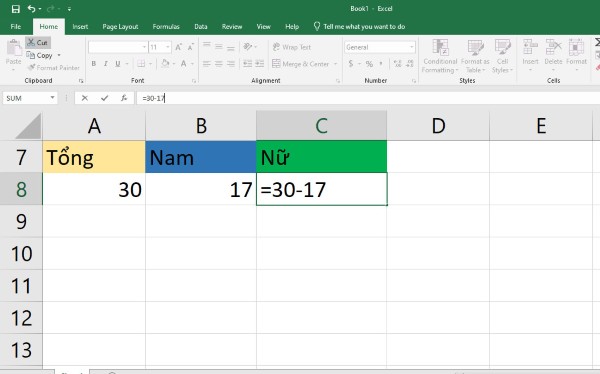Click the Decrease Font Size icon
The width and height of the screenshot is (600, 374).
click(191, 47)
